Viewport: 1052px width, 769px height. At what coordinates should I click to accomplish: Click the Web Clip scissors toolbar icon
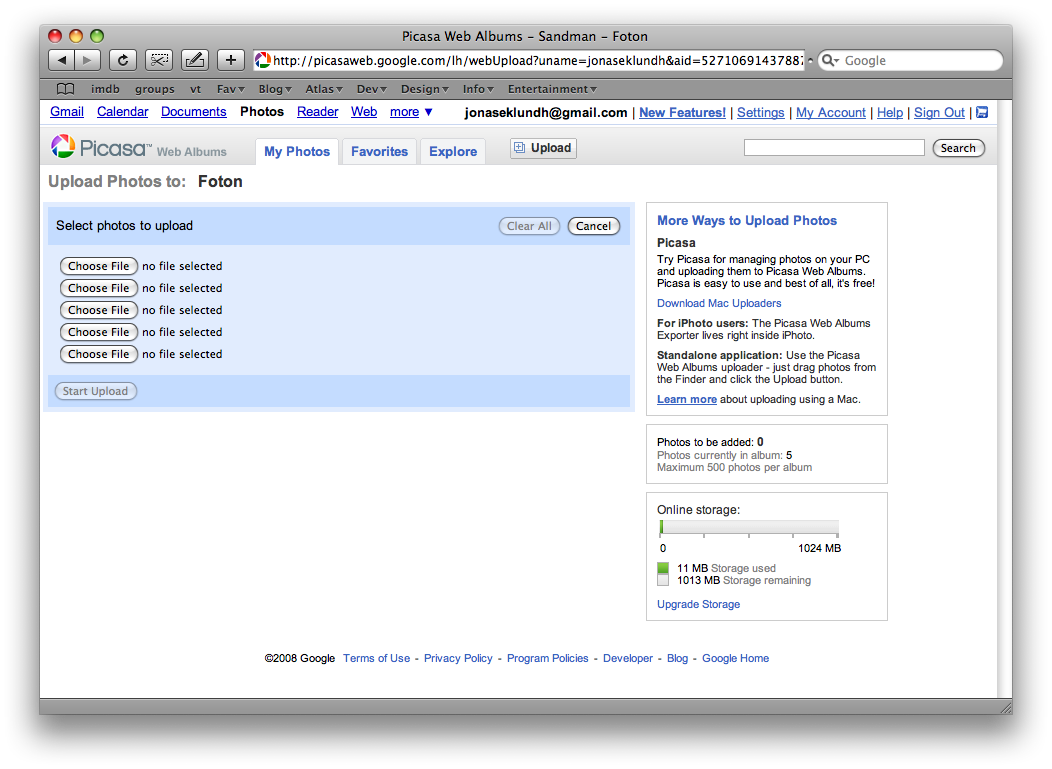(159, 60)
